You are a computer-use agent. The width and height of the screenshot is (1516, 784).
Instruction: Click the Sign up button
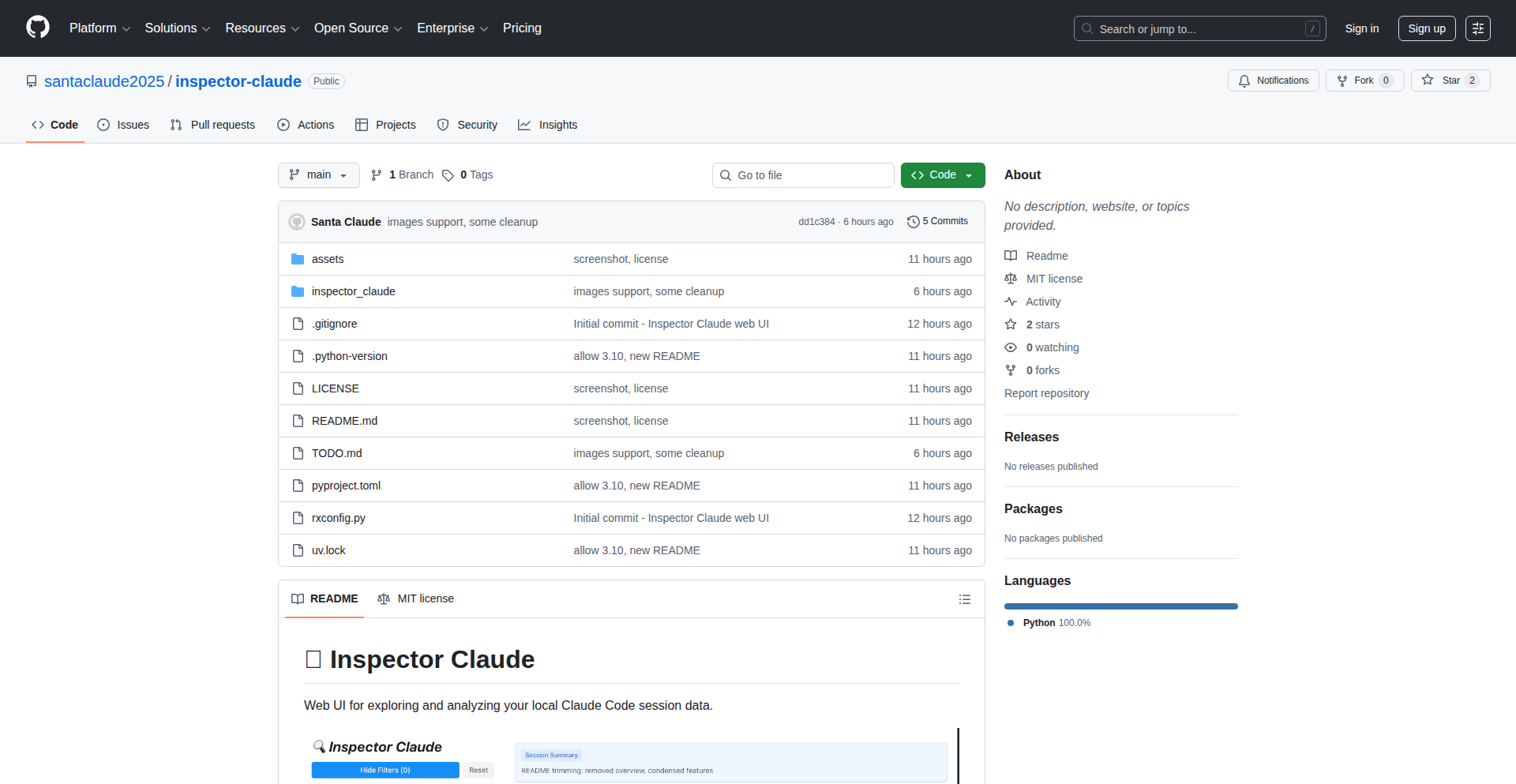pyautogui.click(x=1427, y=28)
